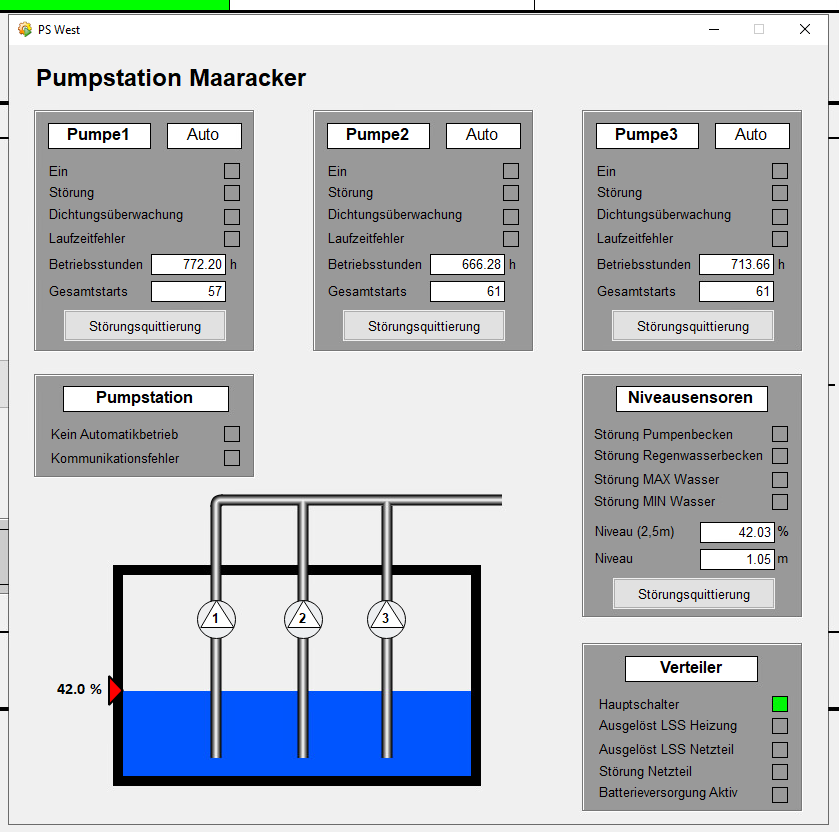Toggle Kein Automatikbetrieb checkbox

click(x=232, y=434)
